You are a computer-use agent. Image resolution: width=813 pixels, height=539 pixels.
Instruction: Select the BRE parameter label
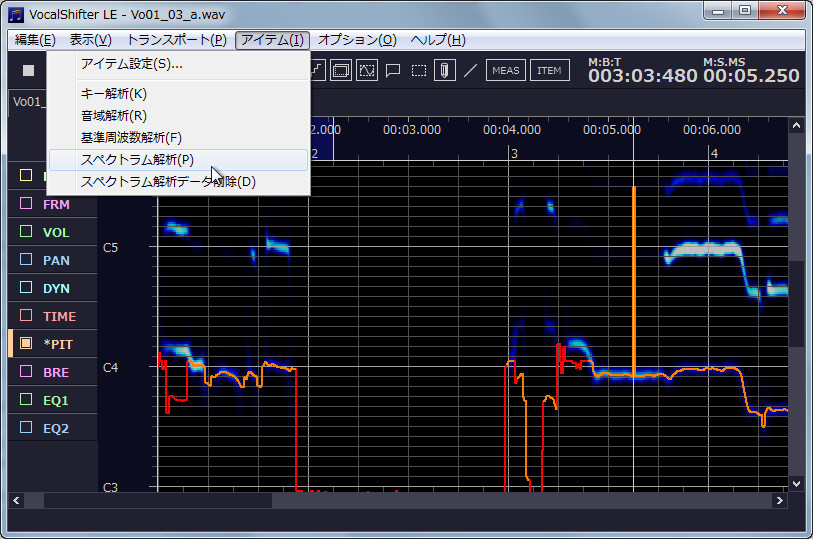(56, 373)
